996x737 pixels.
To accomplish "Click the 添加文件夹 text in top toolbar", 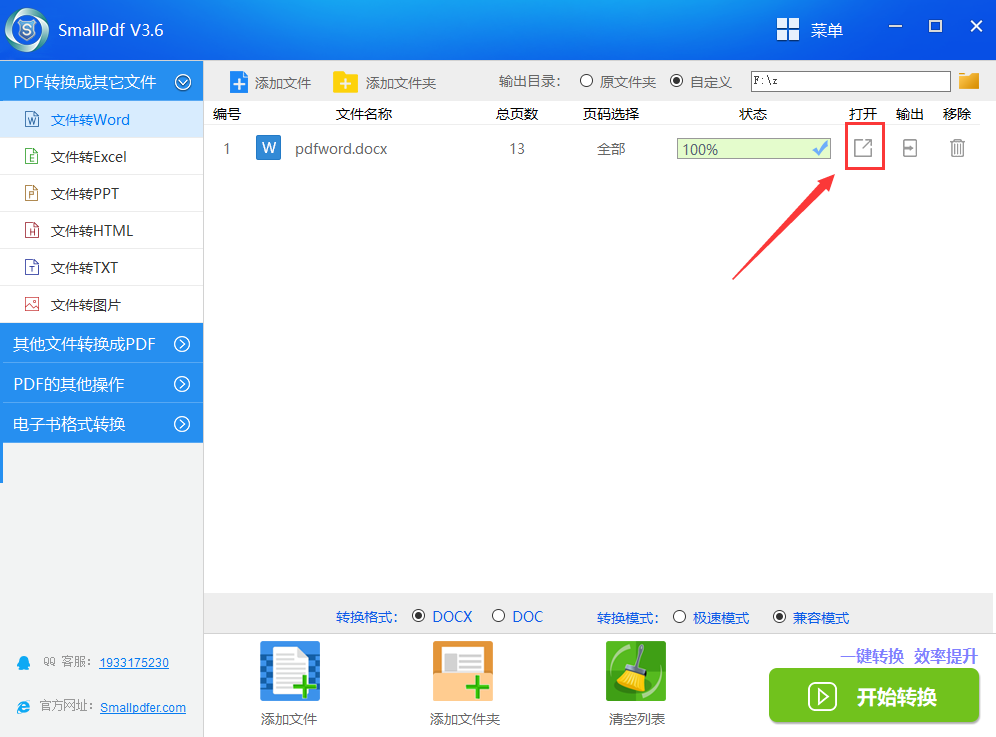I will 401,83.
